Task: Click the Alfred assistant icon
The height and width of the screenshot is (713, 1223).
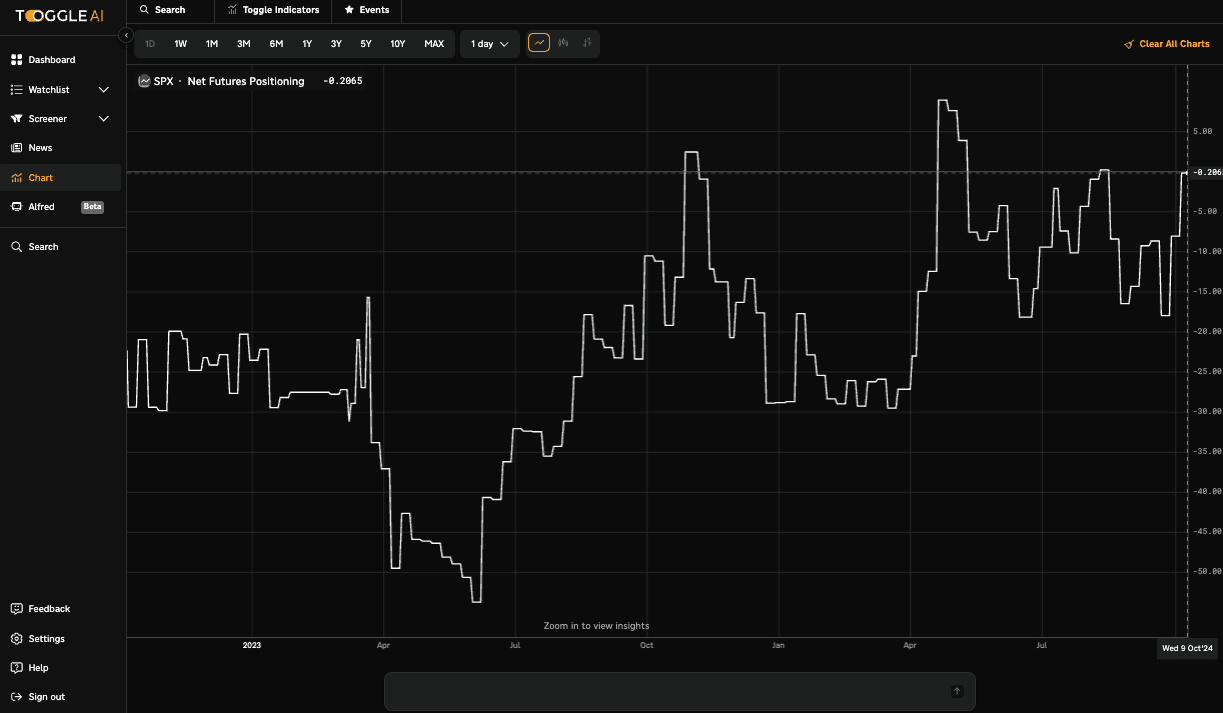Action: tap(16, 207)
